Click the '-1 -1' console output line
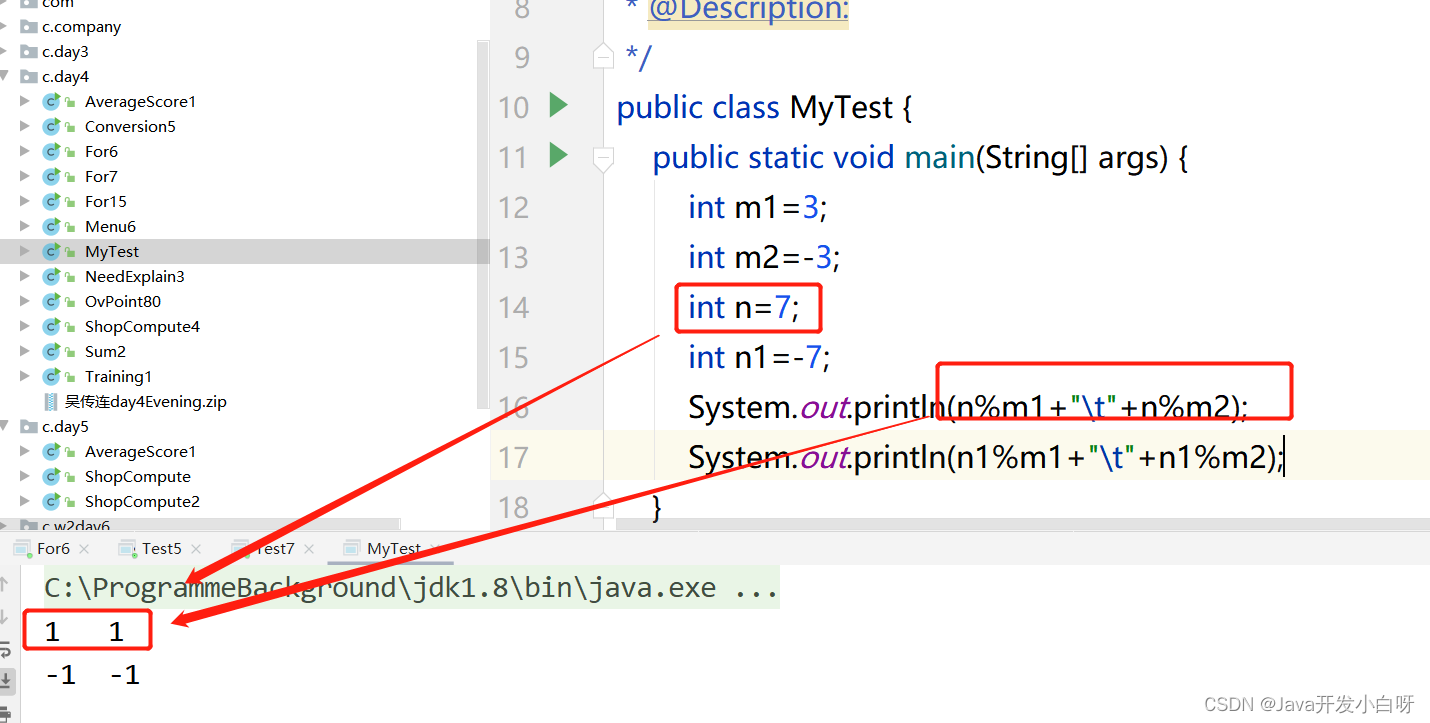The height and width of the screenshot is (723, 1430). click(92, 676)
